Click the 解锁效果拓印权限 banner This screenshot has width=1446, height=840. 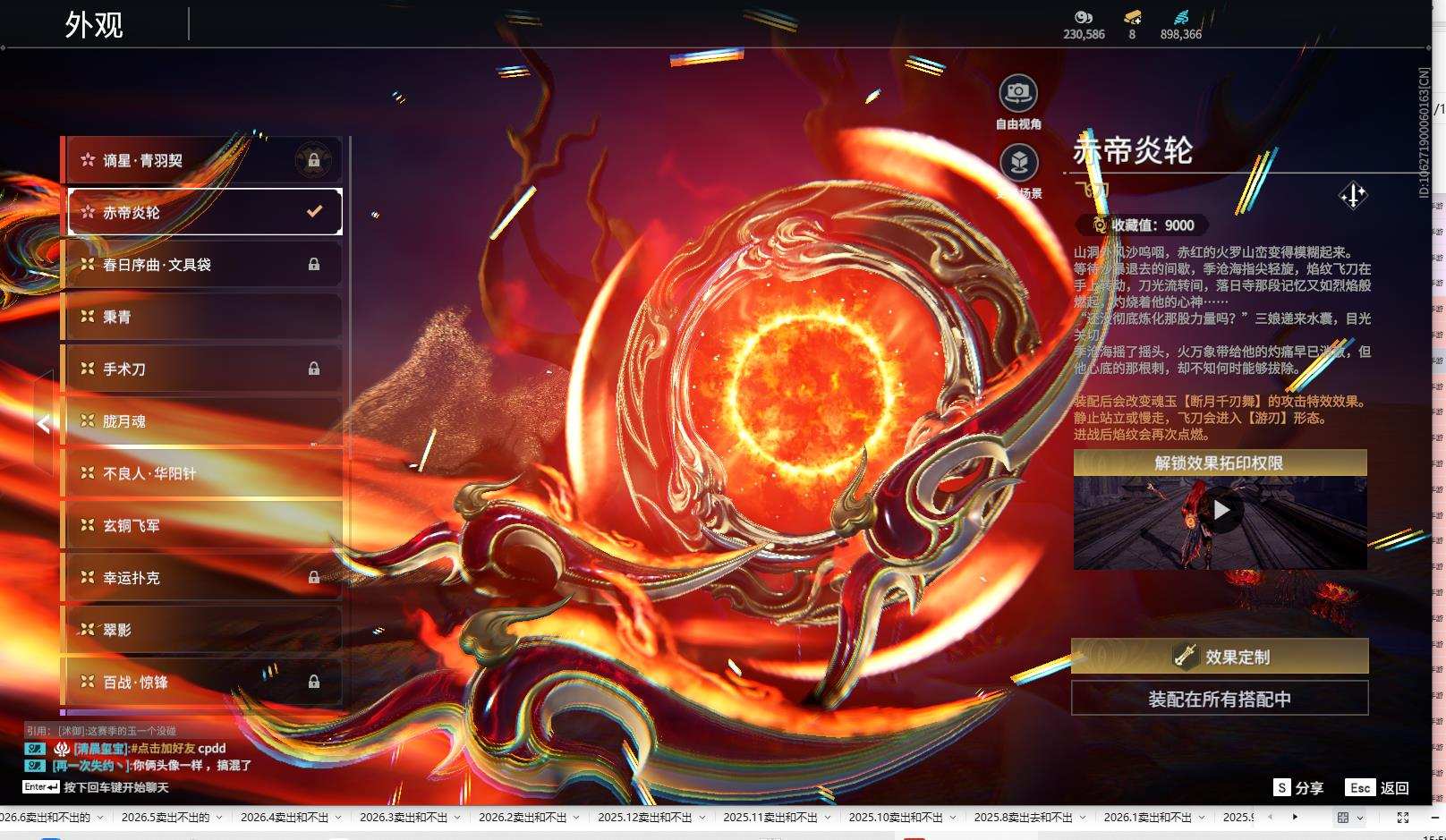coord(1220,462)
